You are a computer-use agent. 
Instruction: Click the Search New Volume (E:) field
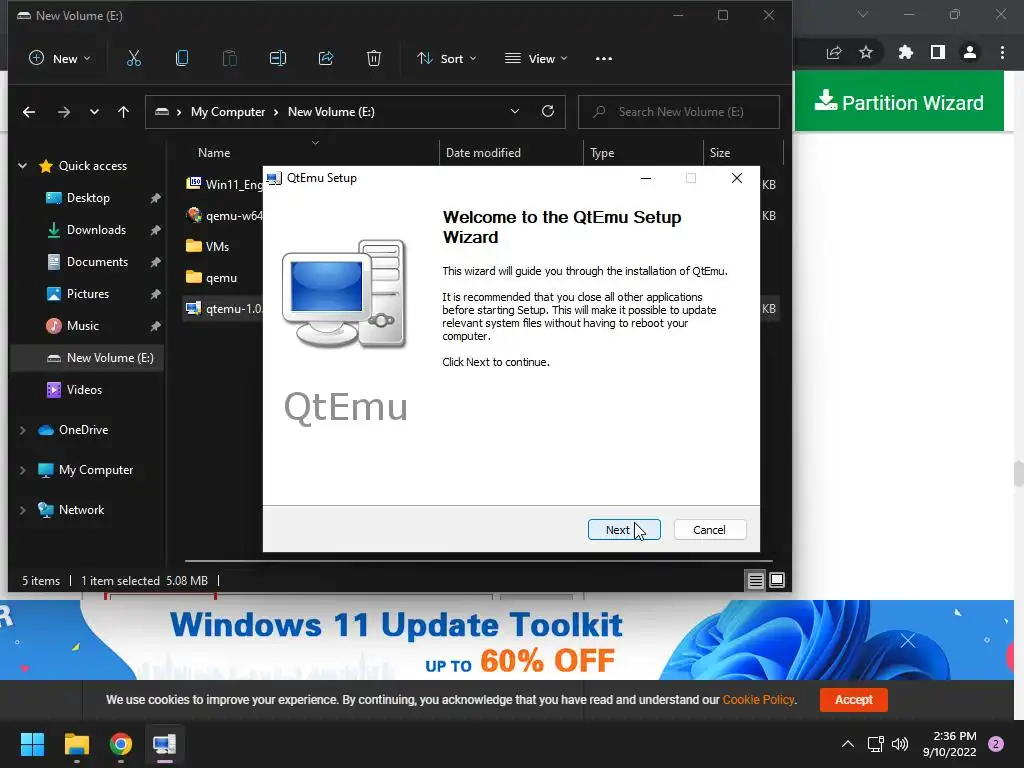(679, 112)
